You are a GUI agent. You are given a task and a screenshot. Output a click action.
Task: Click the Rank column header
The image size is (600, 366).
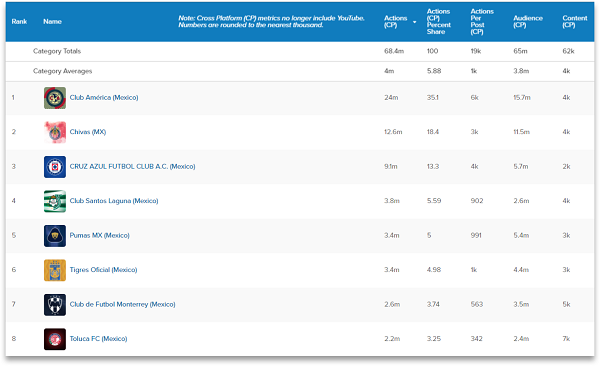[x=19, y=21]
